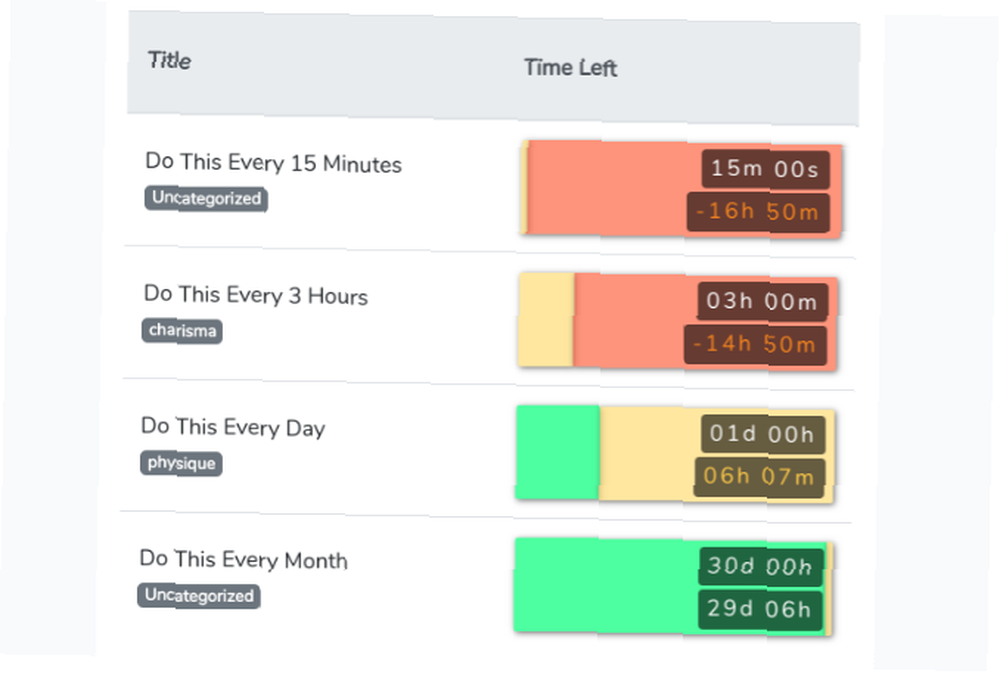1000x674 pixels.
Task: Click Uncategorized tag under Every Month task
Action: click(199, 596)
